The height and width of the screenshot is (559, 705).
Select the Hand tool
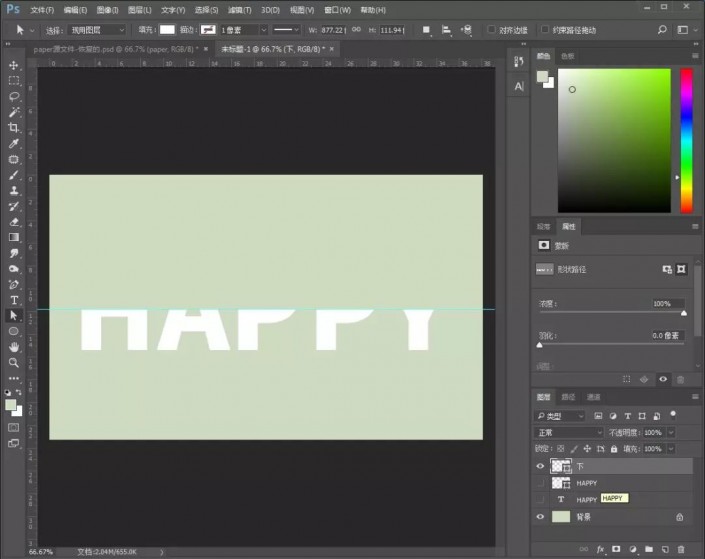pyautogui.click(x=13, y=347)
